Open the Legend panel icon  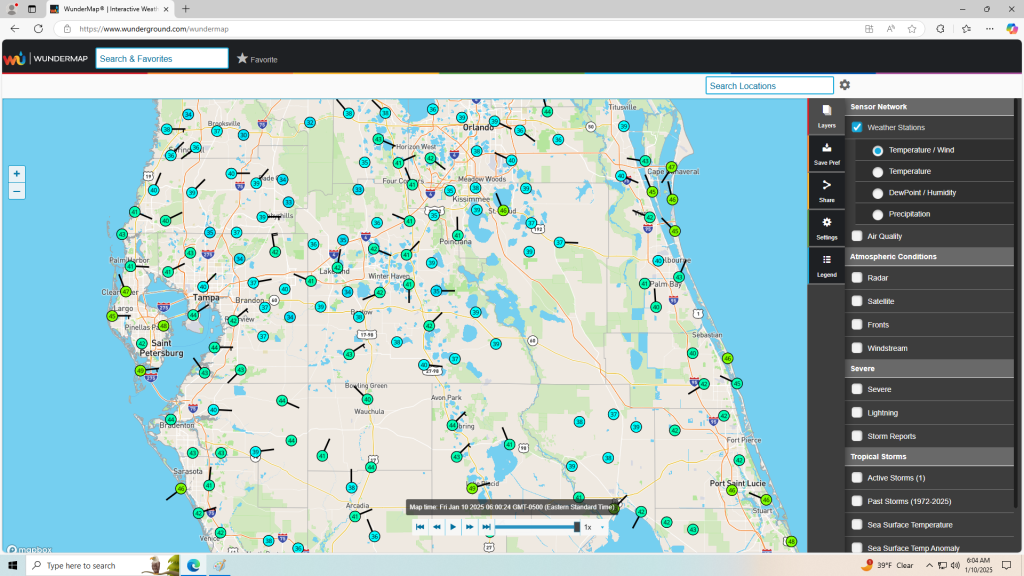(x=826, y=264)
